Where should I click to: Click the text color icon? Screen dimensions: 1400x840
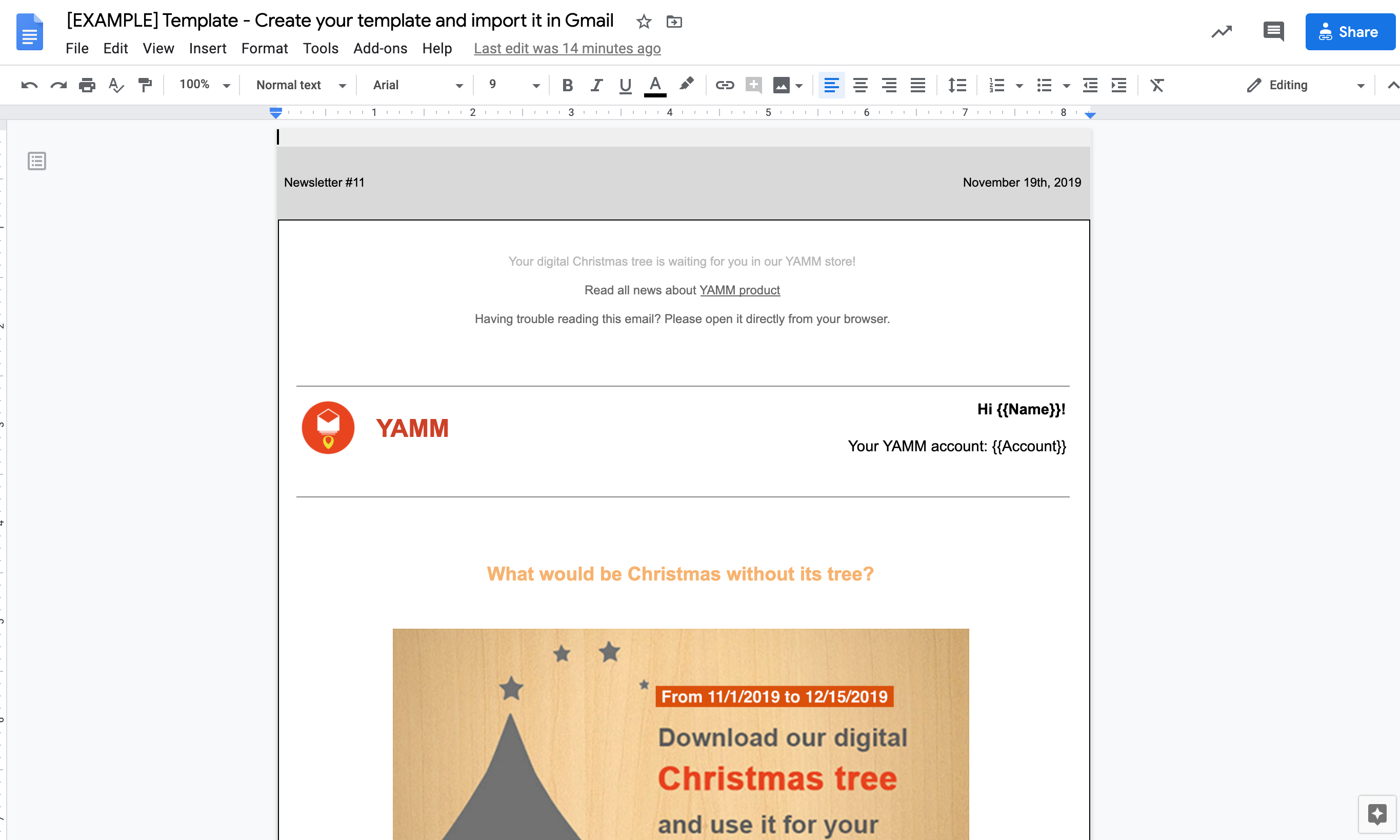[655, 85]
